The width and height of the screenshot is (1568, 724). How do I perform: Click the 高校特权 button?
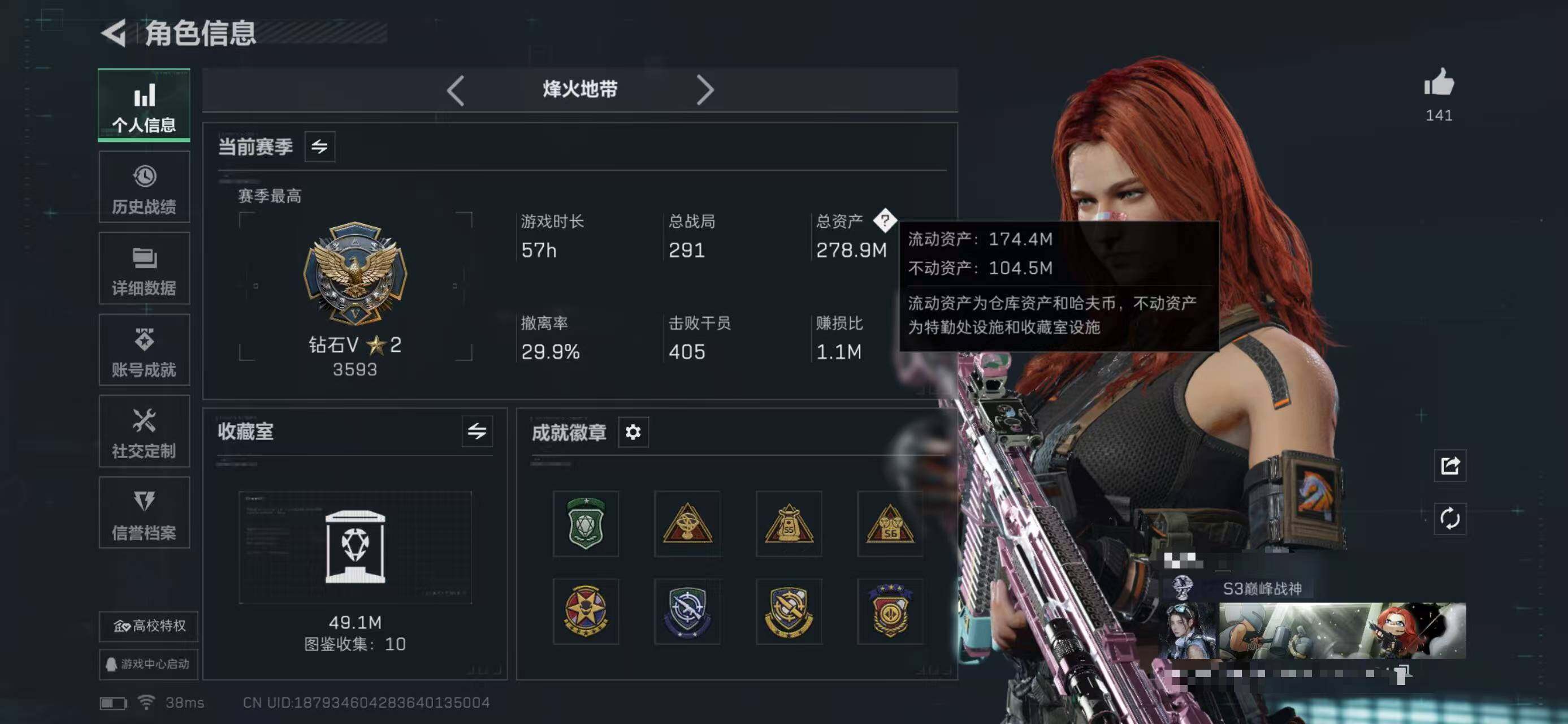pyautogui.click(x=149, y=626)
